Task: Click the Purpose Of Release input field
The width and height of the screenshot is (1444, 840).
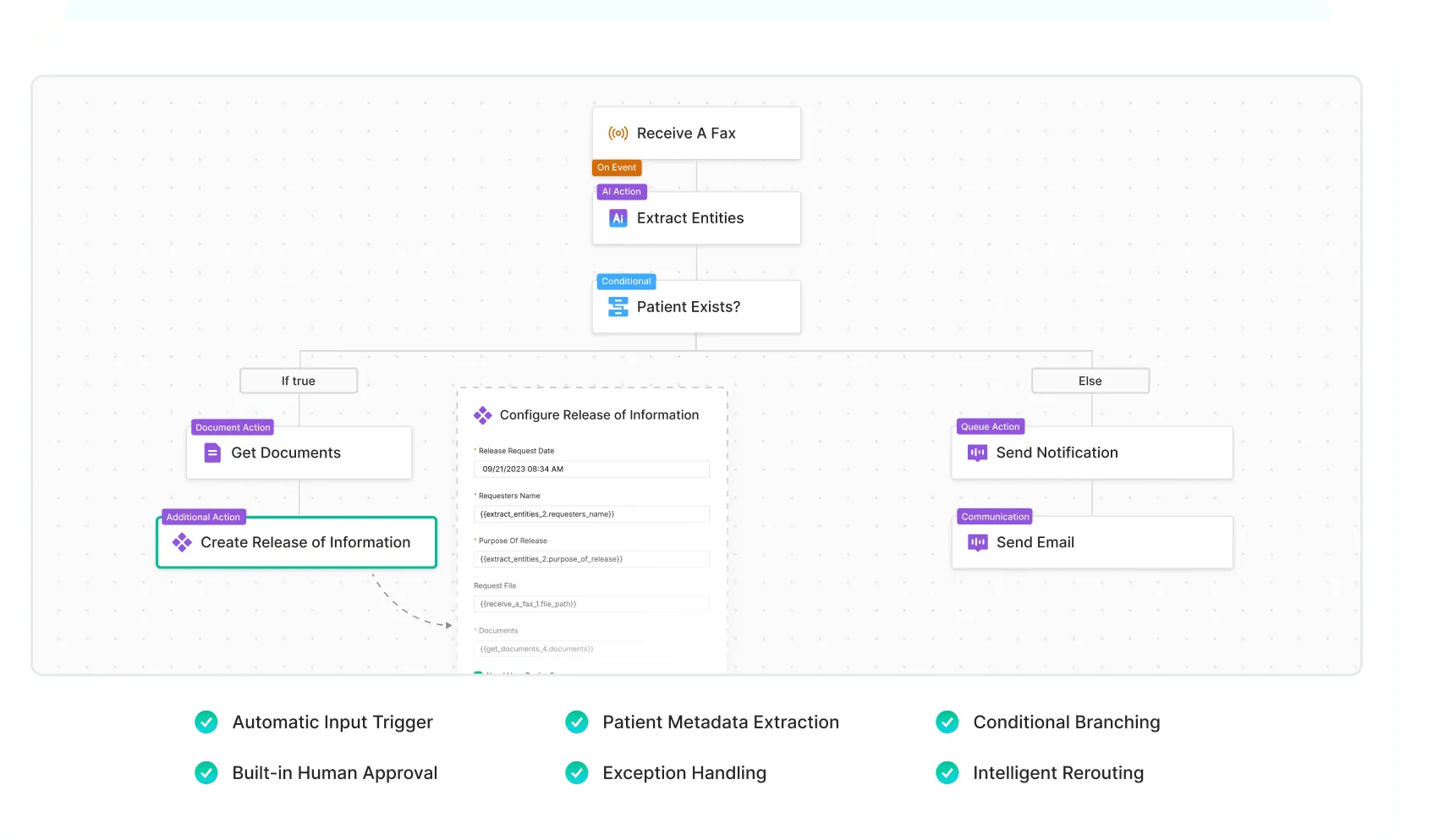Action: click(x=591, y=559)
